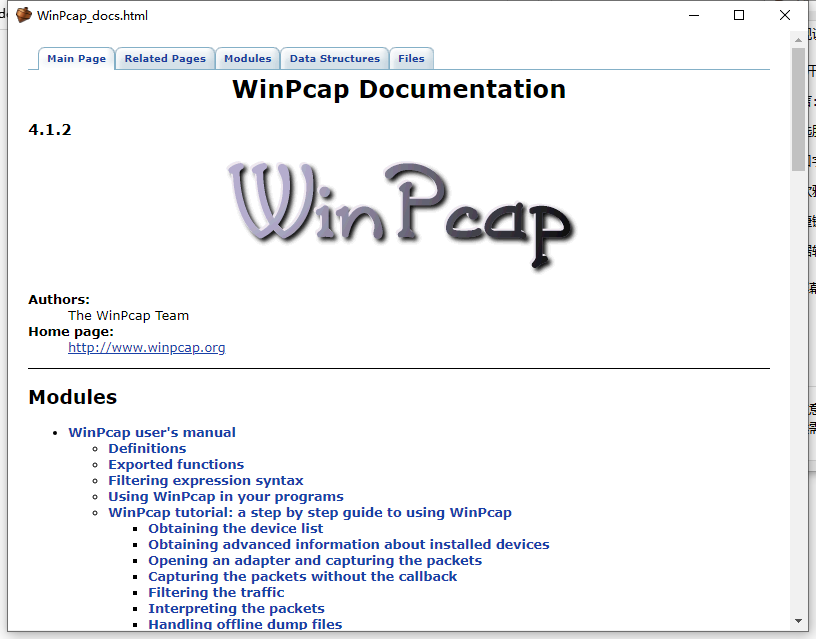Screen dimensions: 816x639
Task: Click the version text 4.1.2
Action: tap(50, 130)
